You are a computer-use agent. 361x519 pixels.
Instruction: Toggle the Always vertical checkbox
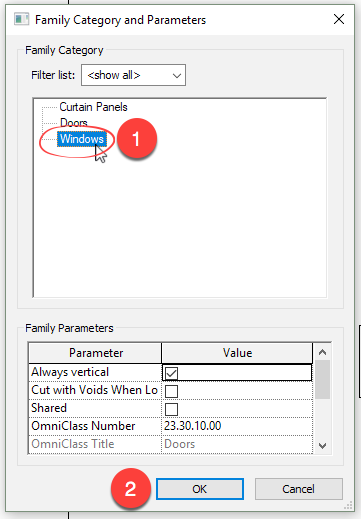click(171, 373)
